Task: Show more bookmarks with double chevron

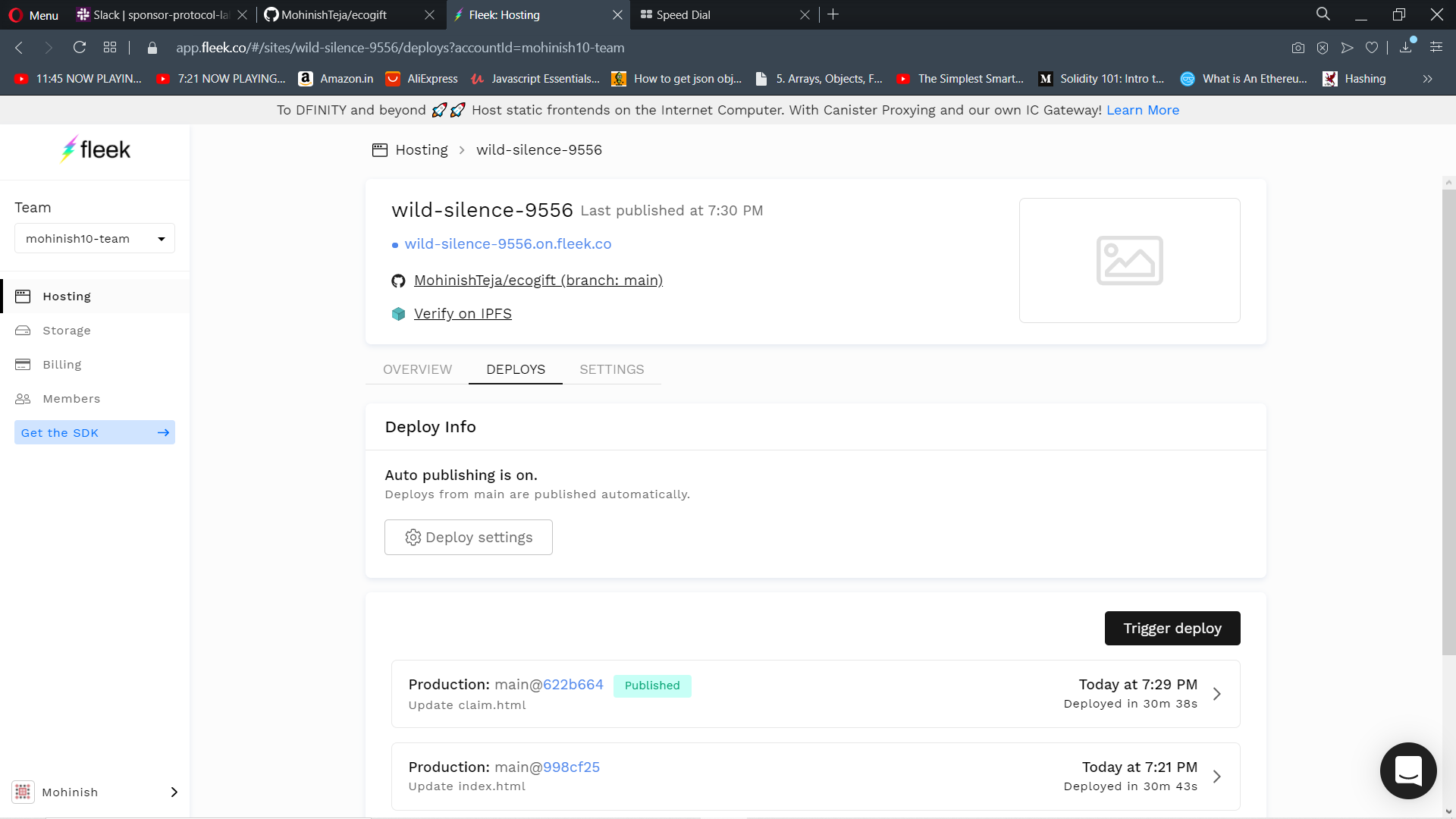Action: [x=1427, y=79]
